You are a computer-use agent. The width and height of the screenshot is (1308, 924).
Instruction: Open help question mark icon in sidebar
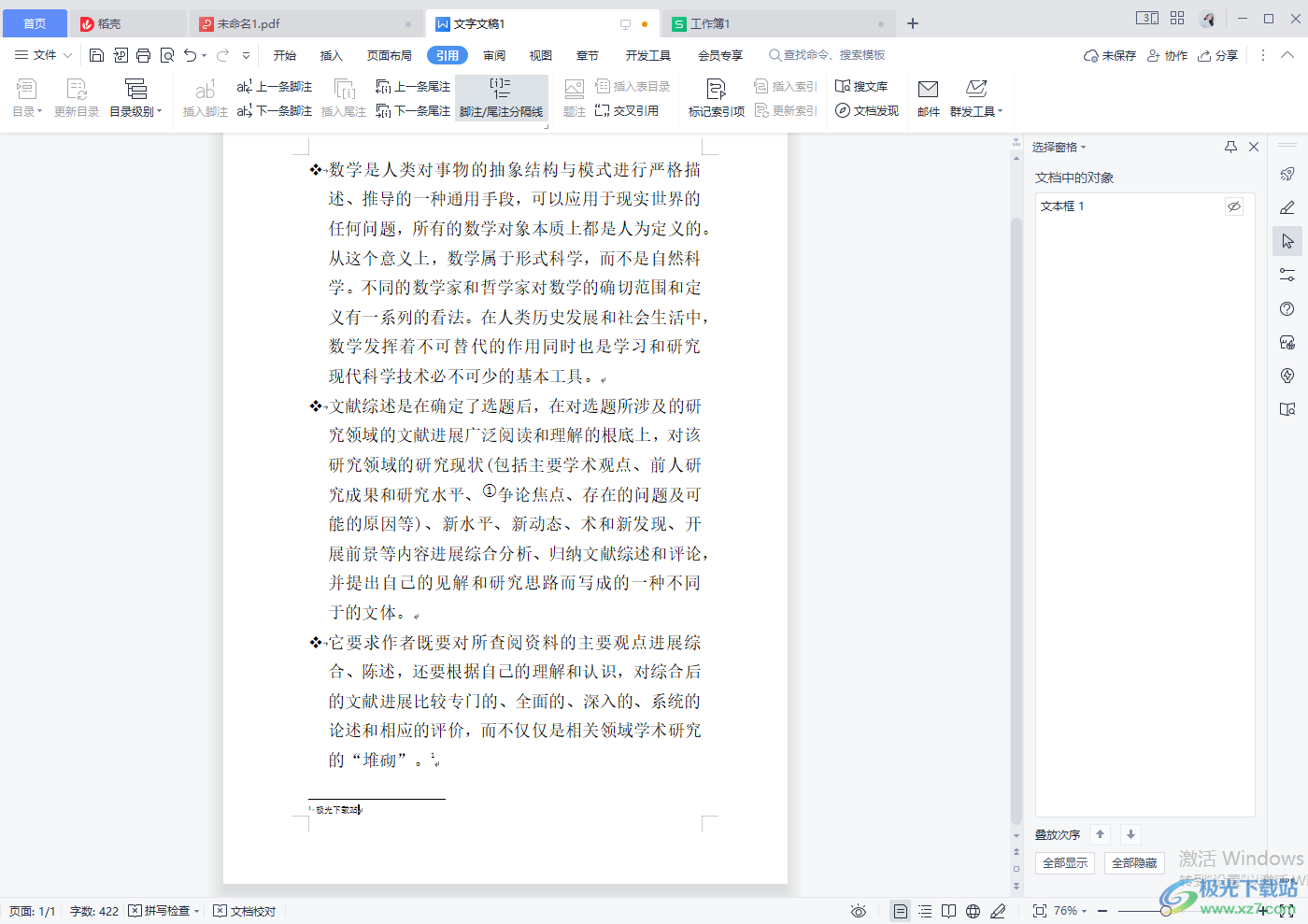(x=1287, y=308)
